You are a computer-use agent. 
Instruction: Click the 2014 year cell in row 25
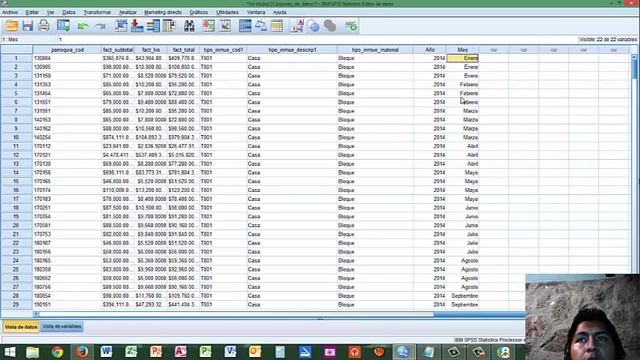tap(430, 269)
